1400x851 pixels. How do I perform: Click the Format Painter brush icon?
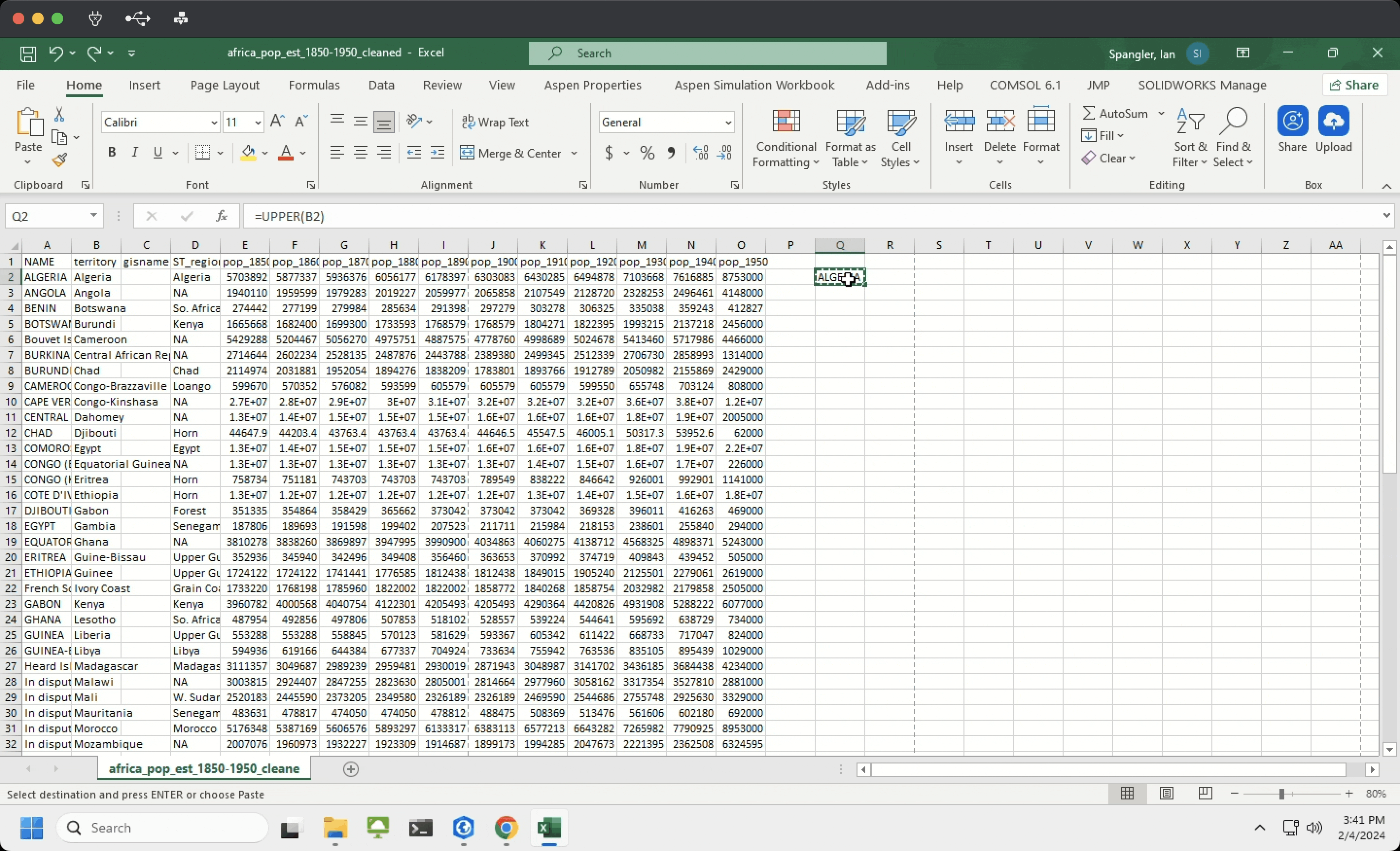click(60, 160)
